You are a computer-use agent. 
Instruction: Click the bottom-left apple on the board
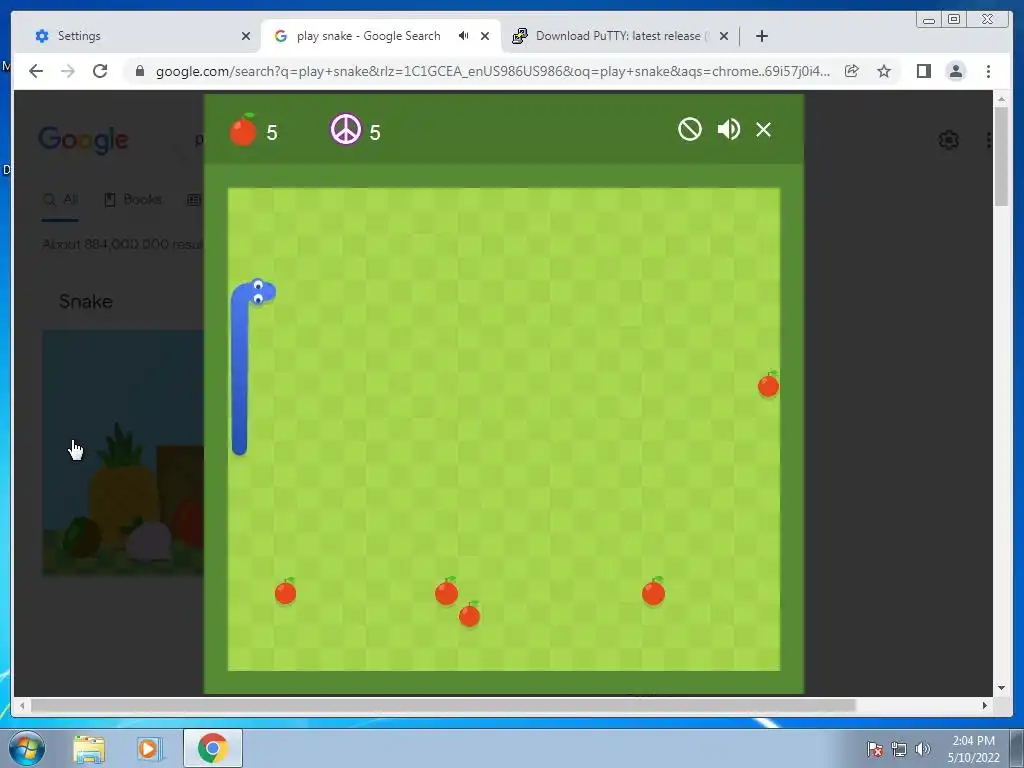click(285, 592)
